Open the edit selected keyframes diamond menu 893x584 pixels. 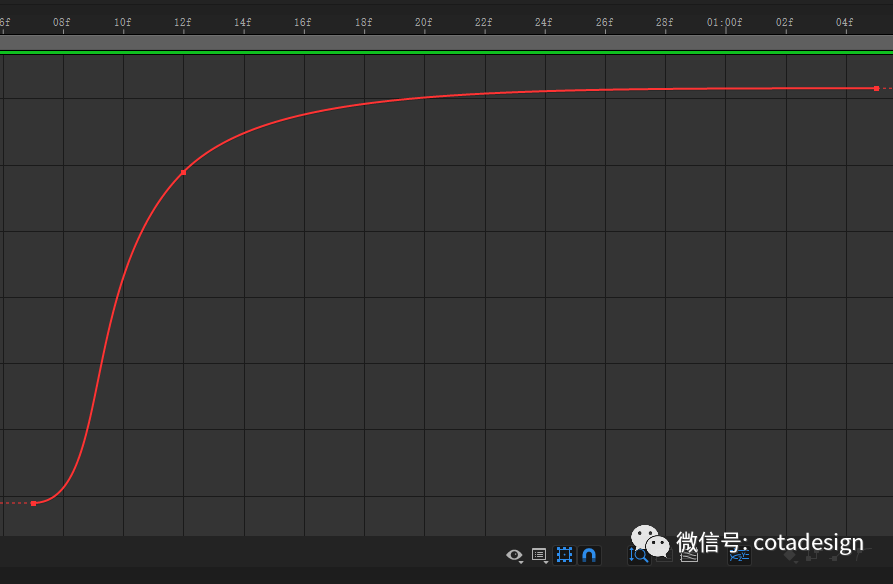coord(790,556)
